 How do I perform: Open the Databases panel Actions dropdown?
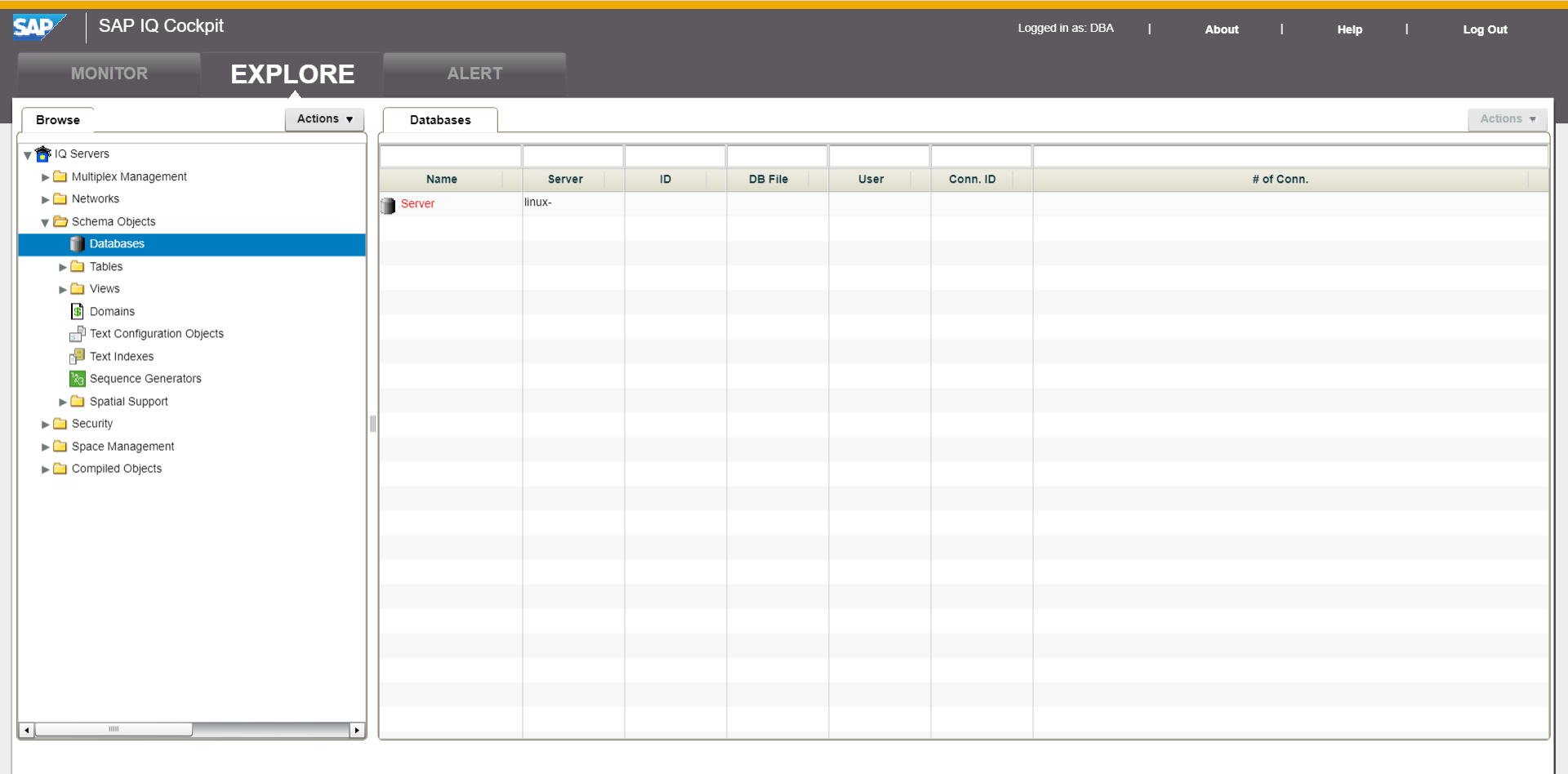(1508, 119)
